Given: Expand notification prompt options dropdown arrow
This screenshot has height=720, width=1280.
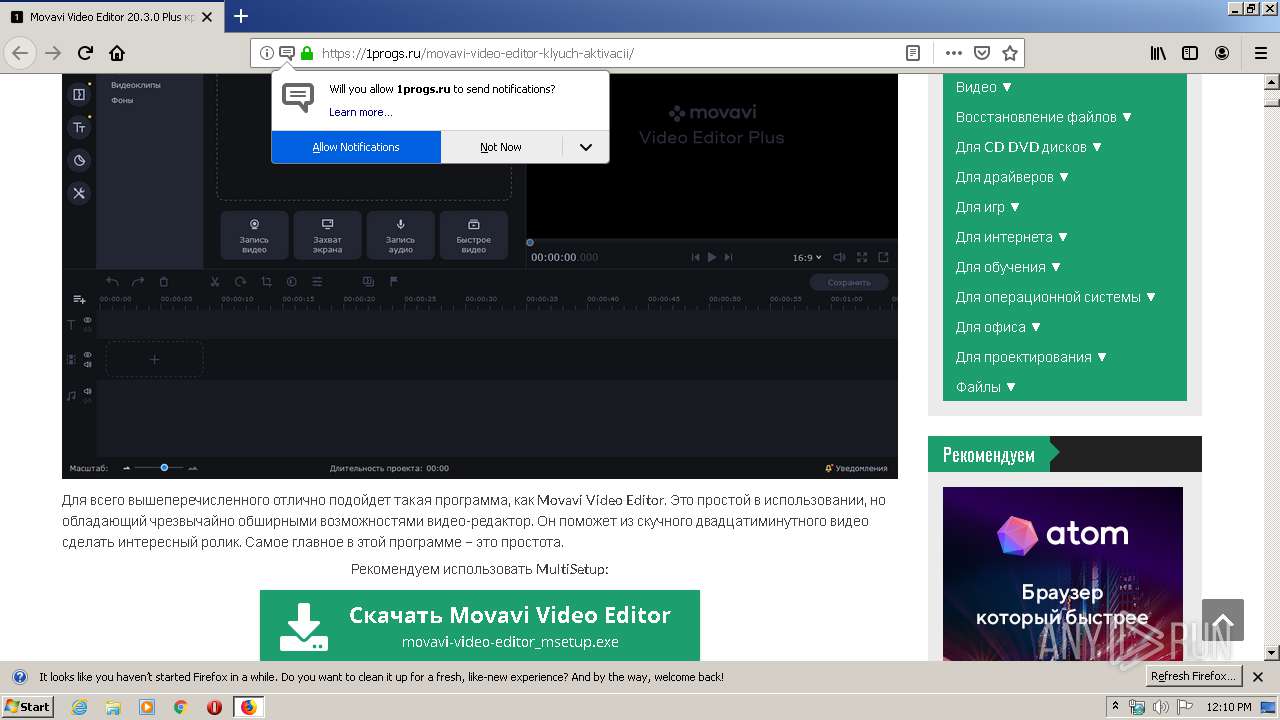Looking at the screenshot, I should pos(586,147).
